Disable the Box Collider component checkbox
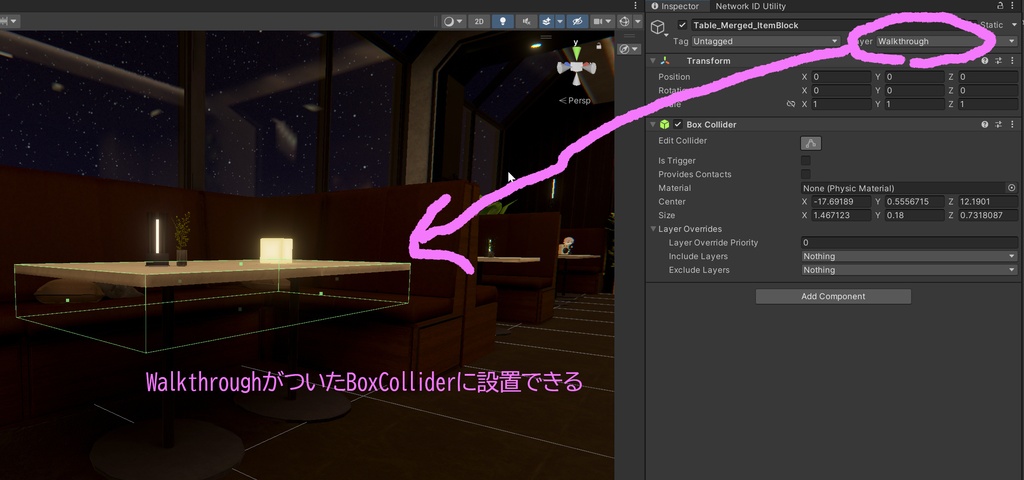 (x=678, y=124)
